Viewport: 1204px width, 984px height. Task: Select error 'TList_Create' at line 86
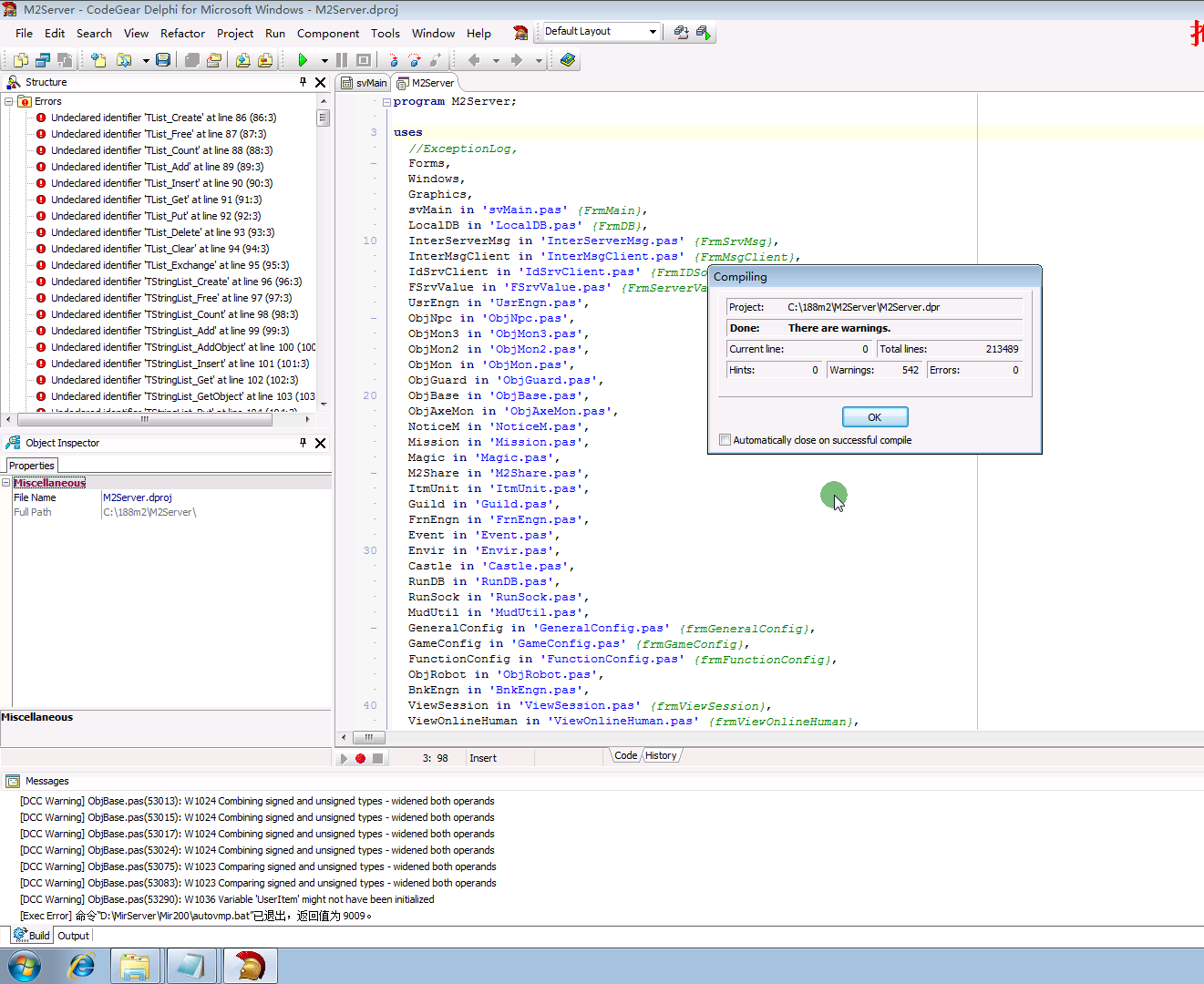[163, 118]
